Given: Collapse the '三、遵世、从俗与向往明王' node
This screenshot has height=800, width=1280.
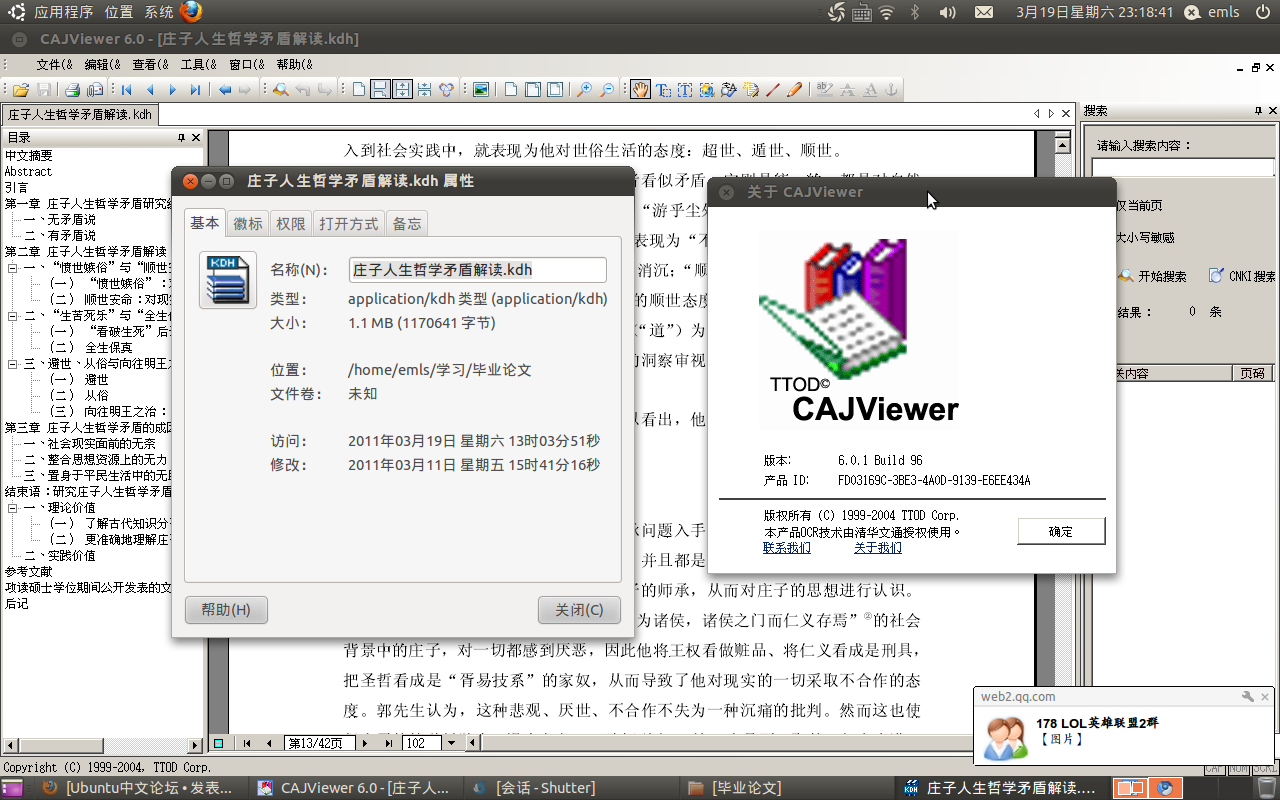Looking at the screenshot, I should click(12, 364).
